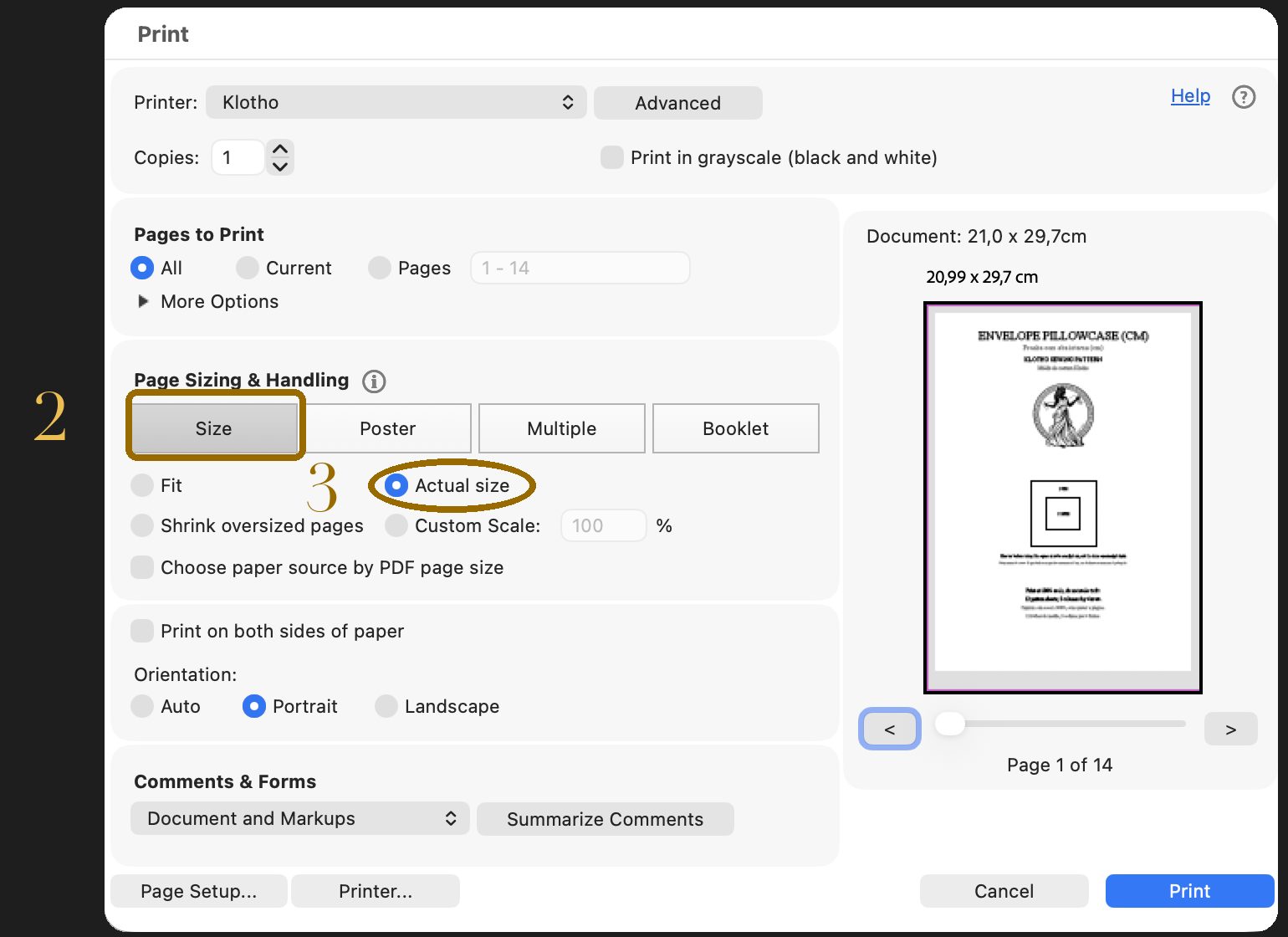The height and width of the screenshot is (937, 1288).
Task: Enable Print on both sides of paper
Action: click(x=142, y=631)
